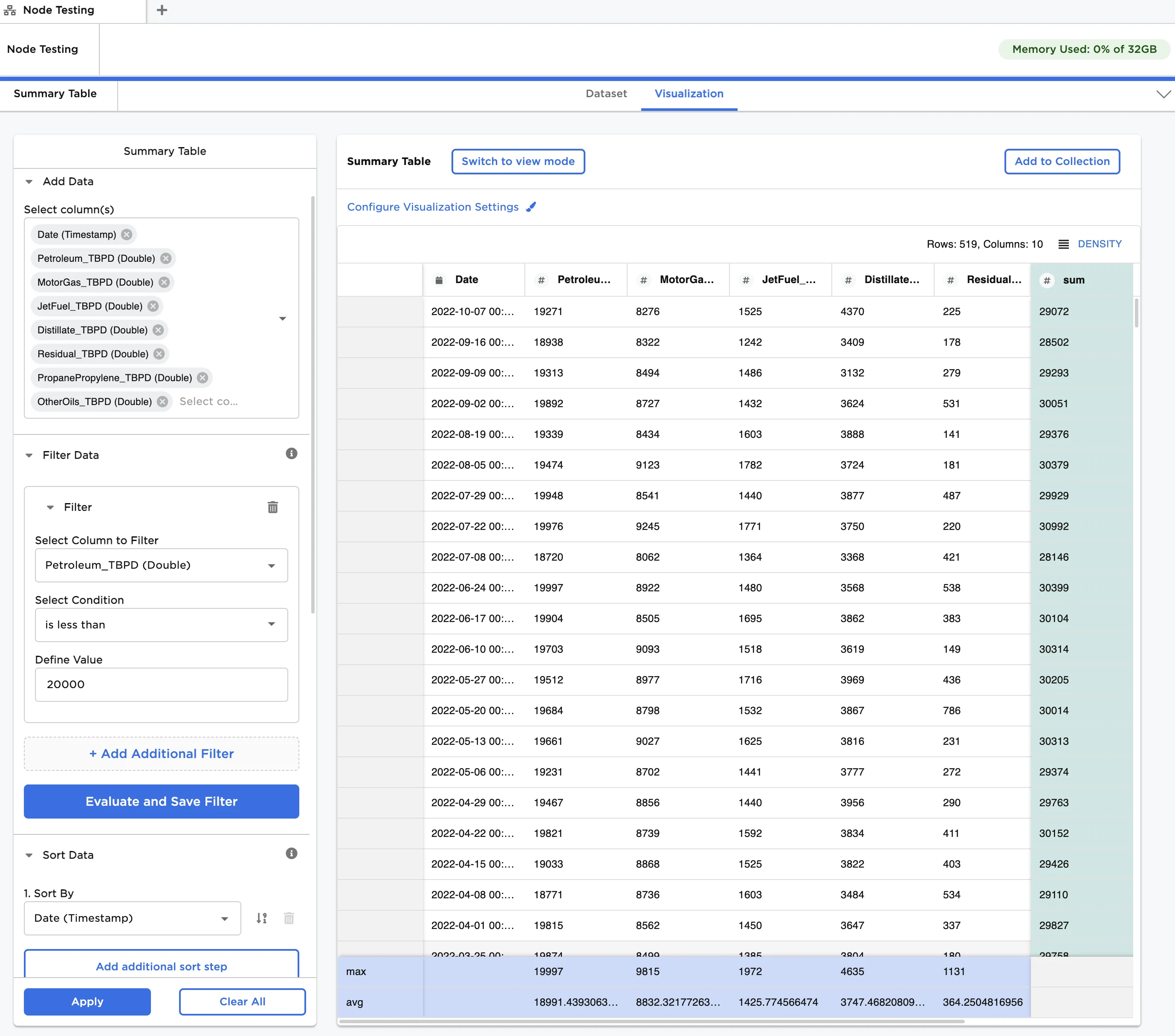Select the Visualization tab
The image size is (1175, 1036).
689,94
